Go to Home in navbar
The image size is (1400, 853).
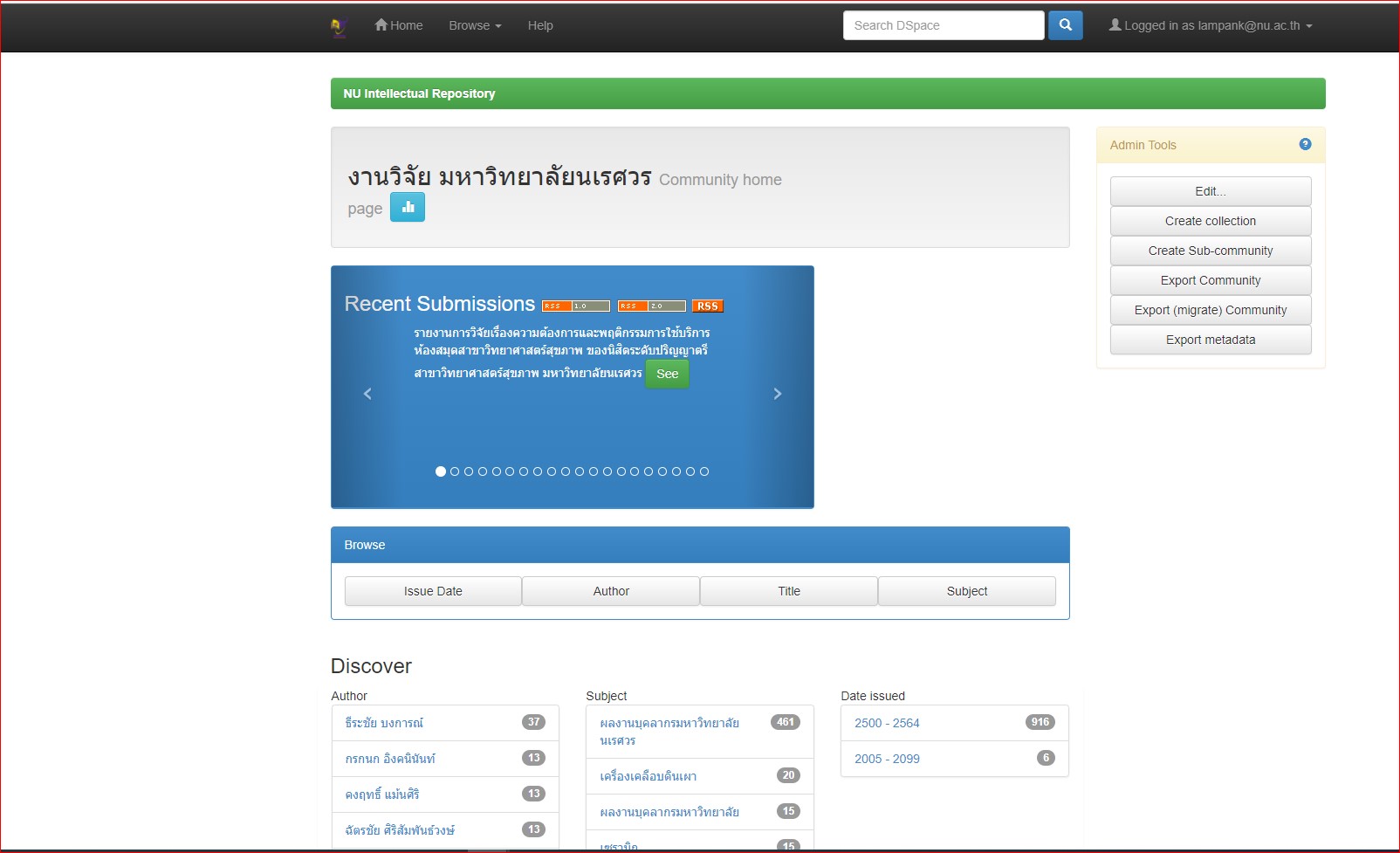pos(399,25)
